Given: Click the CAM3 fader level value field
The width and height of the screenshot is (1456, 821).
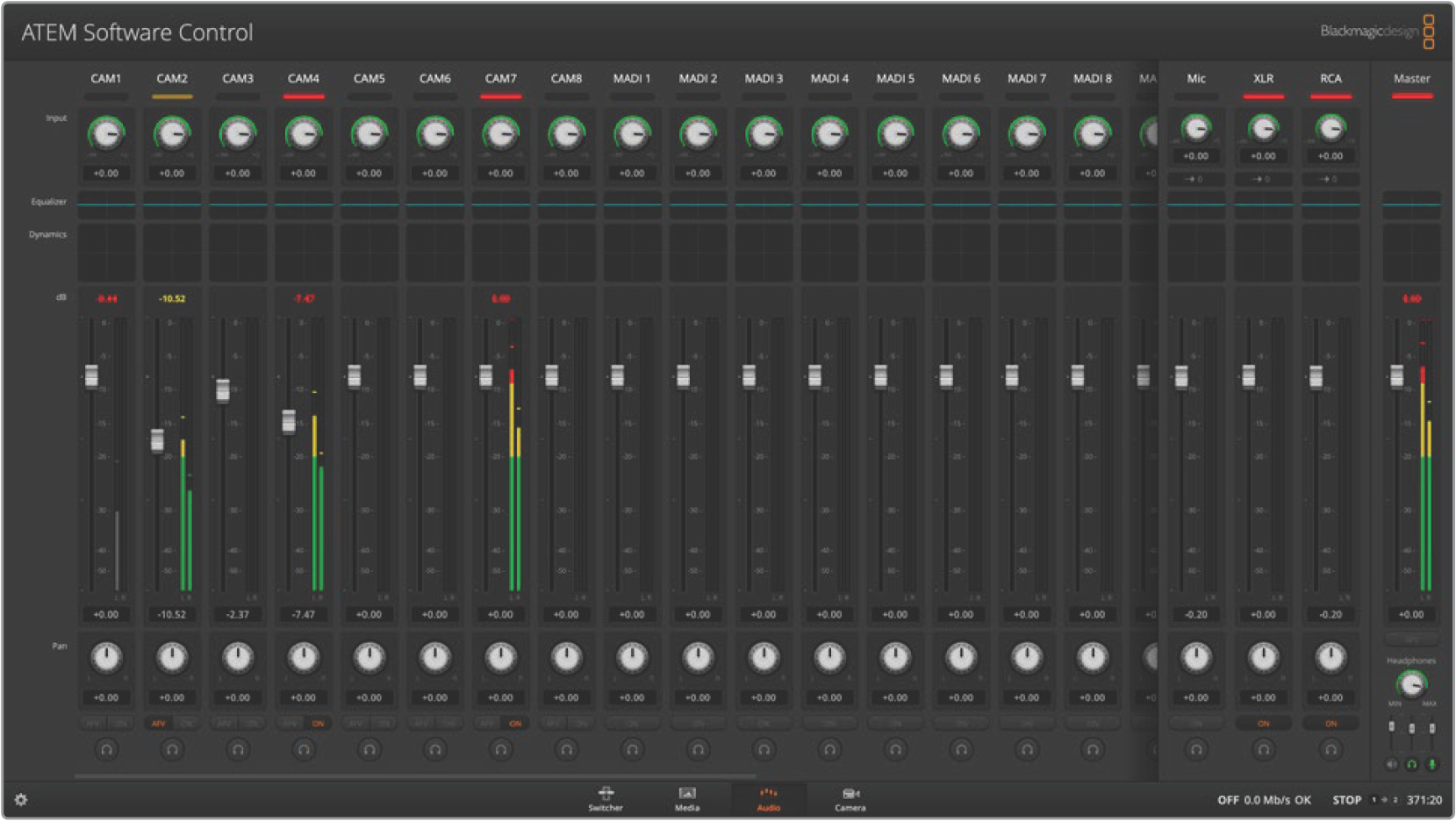Looking at the screenshot, I should tap(237, 615).
